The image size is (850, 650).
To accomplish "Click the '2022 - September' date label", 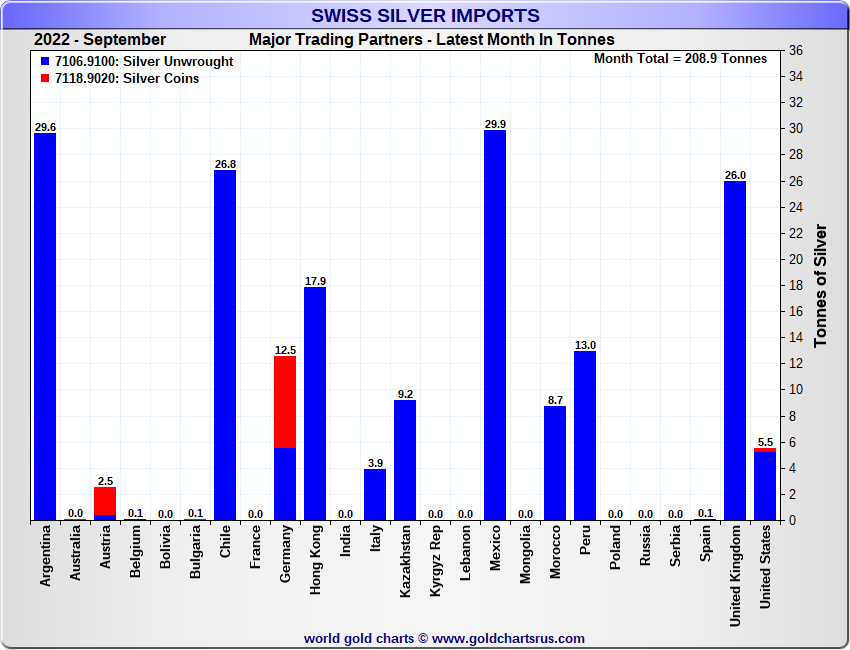I will 100,40.
